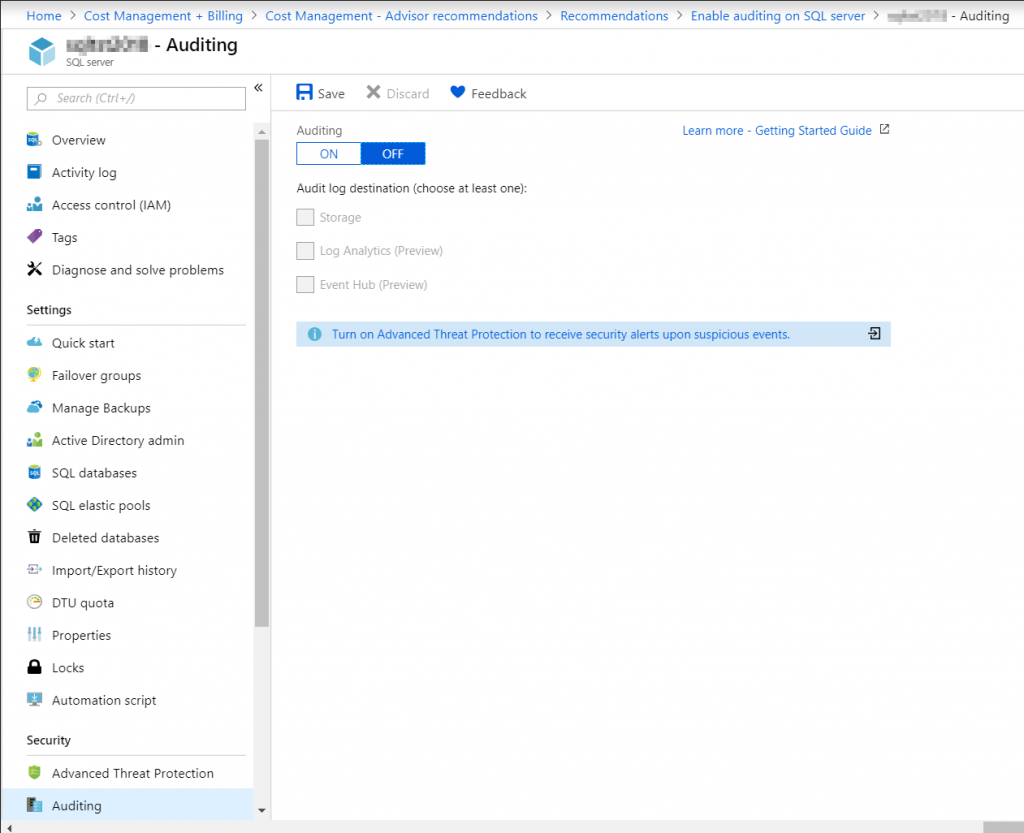Click the Import/Export history icon
This screenshot has width=1024, height=833.
[x=34, y=569]
